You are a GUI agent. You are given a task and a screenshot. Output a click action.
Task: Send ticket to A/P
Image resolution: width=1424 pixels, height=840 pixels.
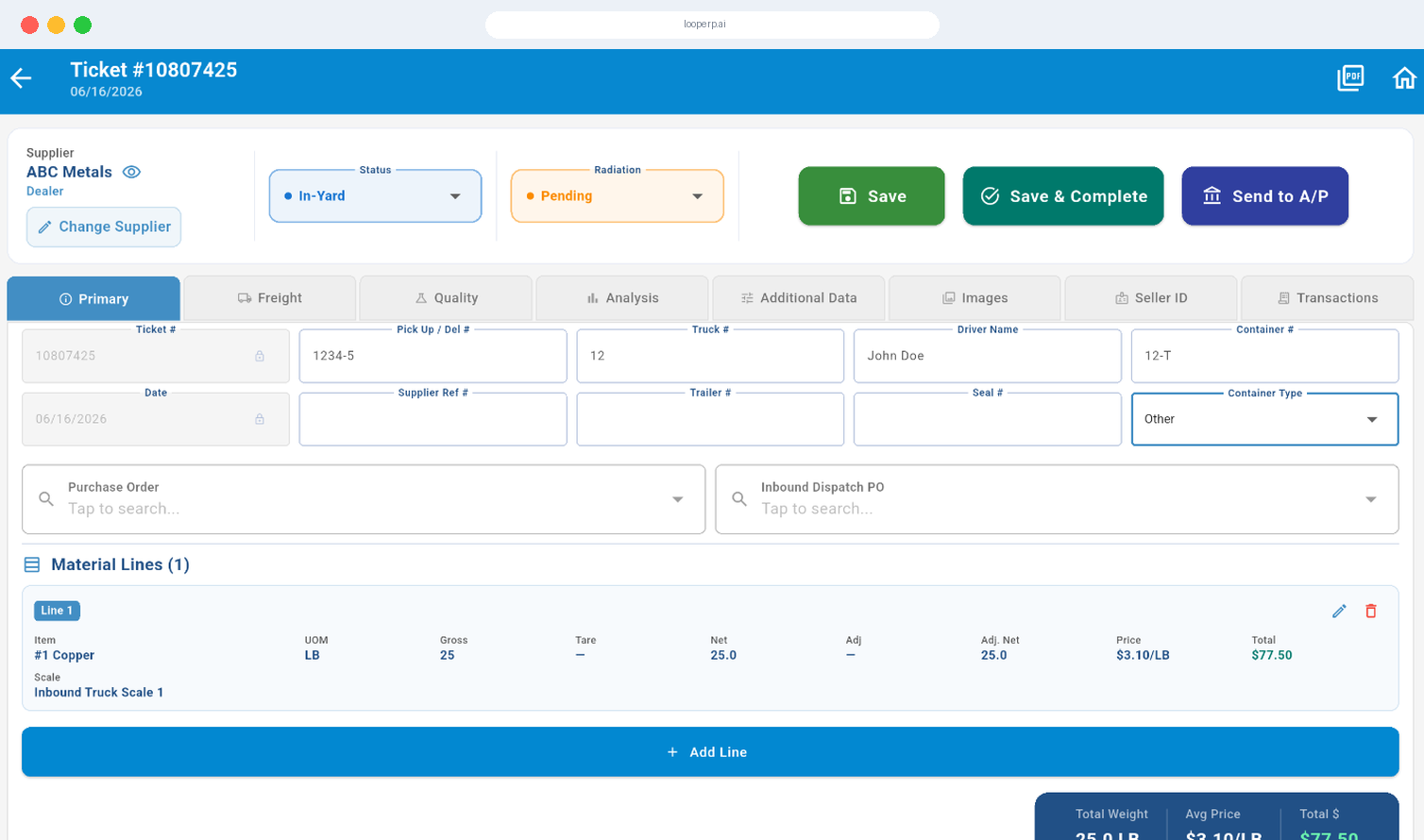(1265, 196)
